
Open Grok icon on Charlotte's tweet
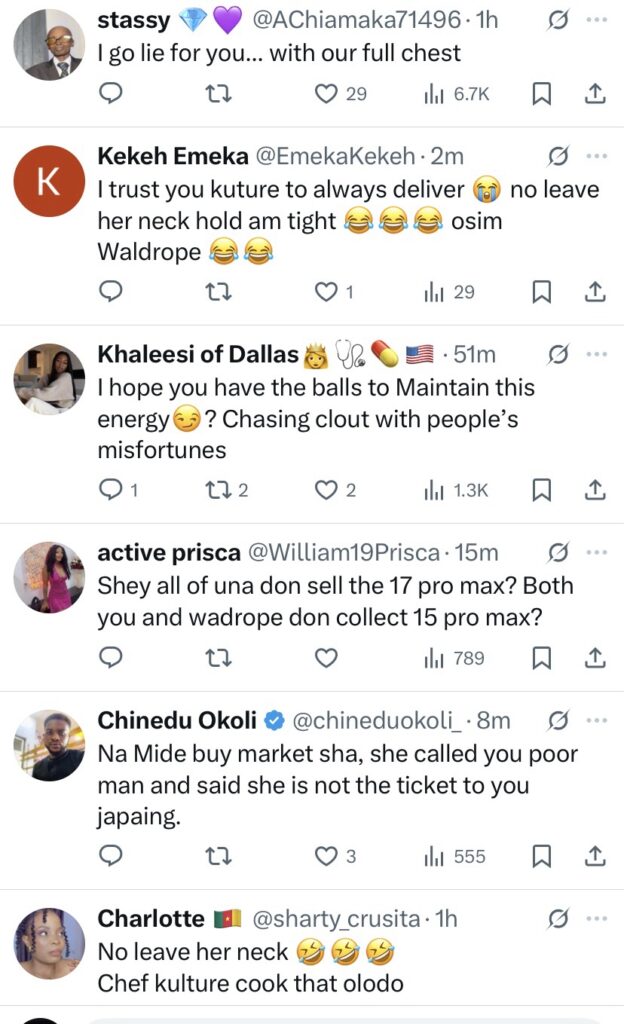[x=559, y=918]
